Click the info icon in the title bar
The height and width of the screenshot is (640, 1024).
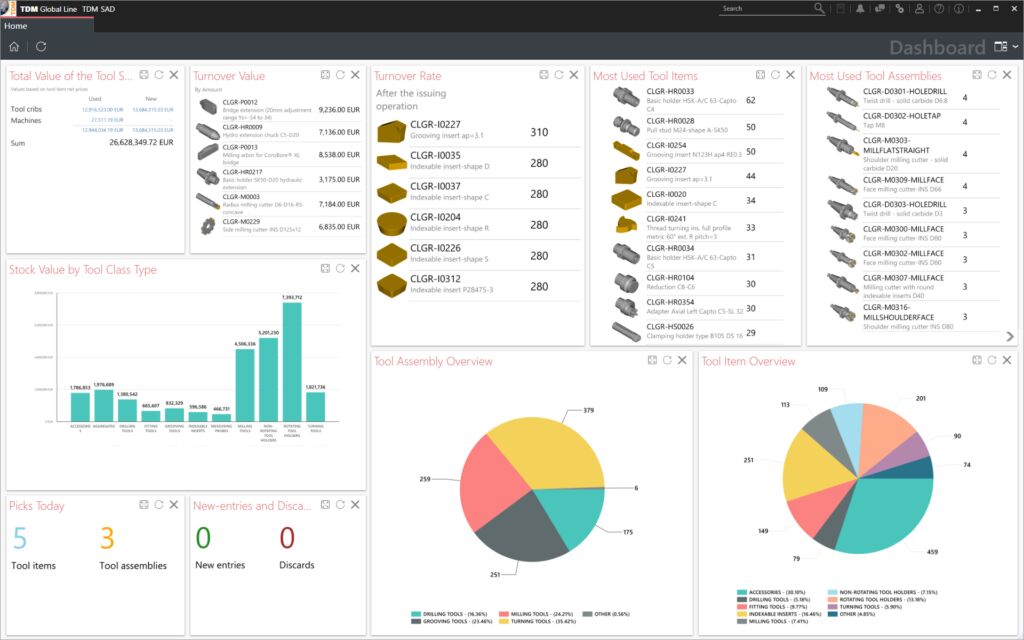point(960,8)
